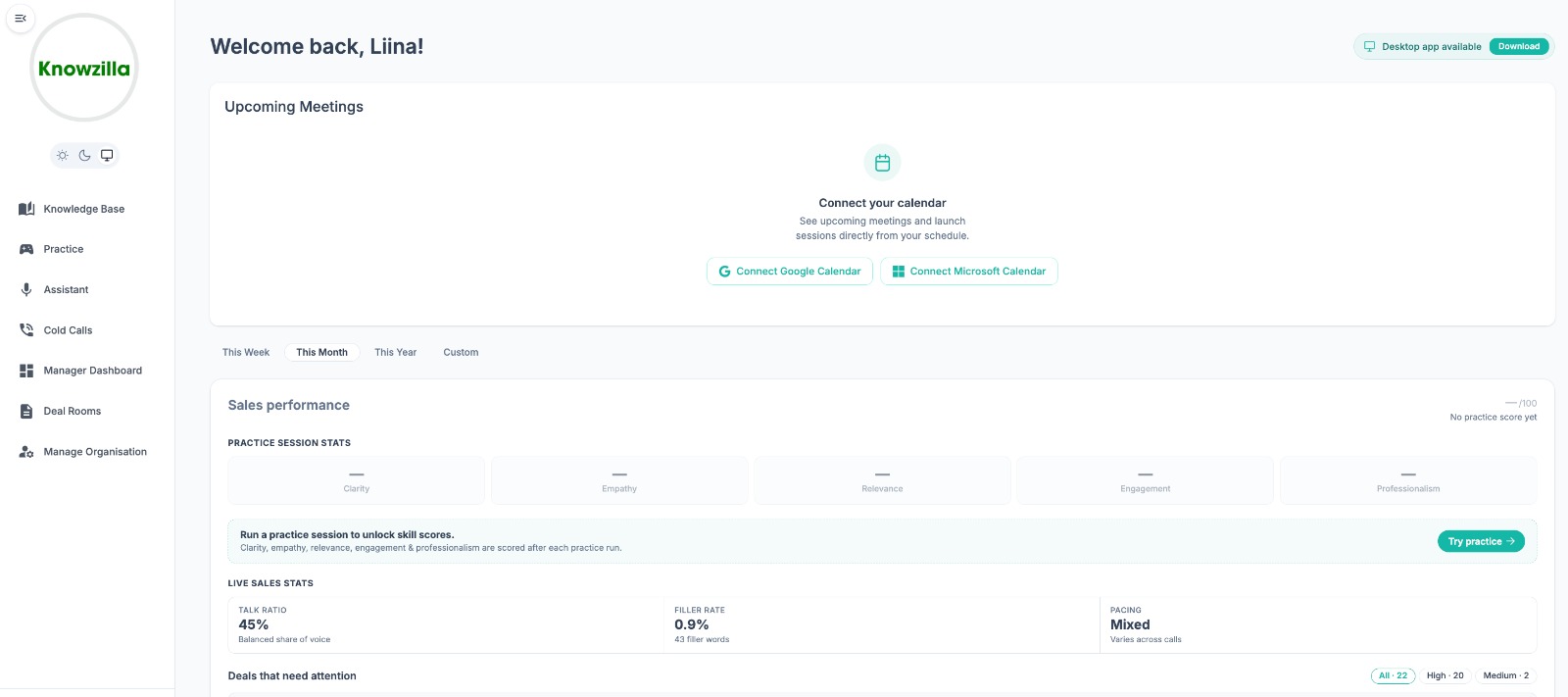Collapse the sidebar with the menu toggle icon
1568x697 pixels.
[x=20, y=19]
